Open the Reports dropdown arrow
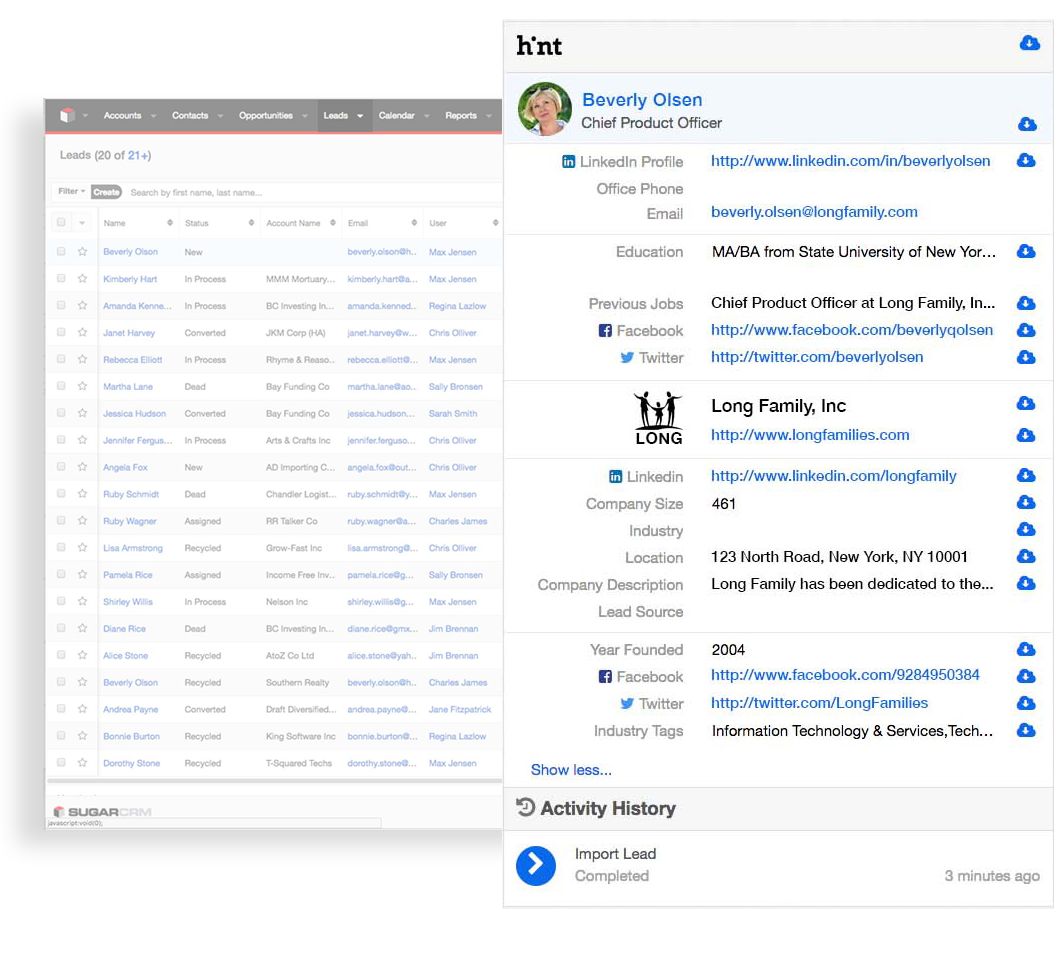Image resolution: width=1054 pixels, height=955 pixels. point(489,116)
